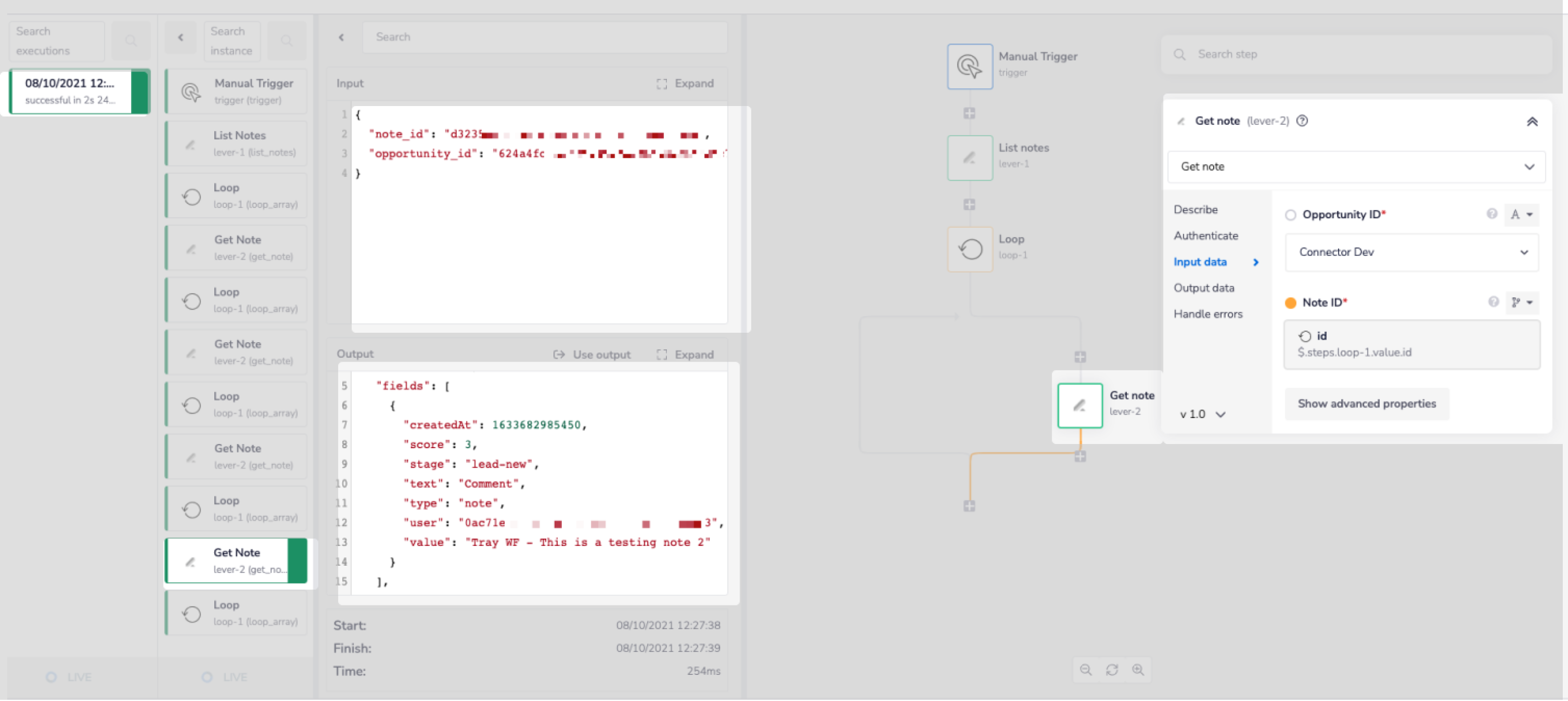Open the Get note operation dropdown
This screenshot has height=701, width=1568.
[1356, 167]
